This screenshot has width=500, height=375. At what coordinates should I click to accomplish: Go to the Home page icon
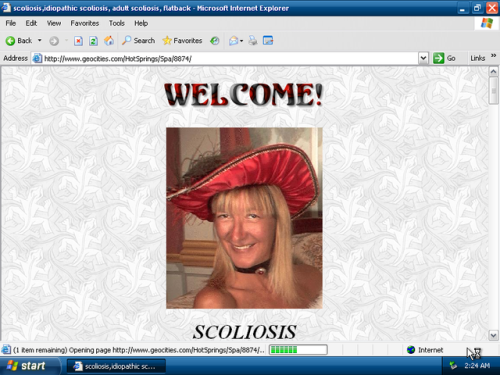coord(109,41)
